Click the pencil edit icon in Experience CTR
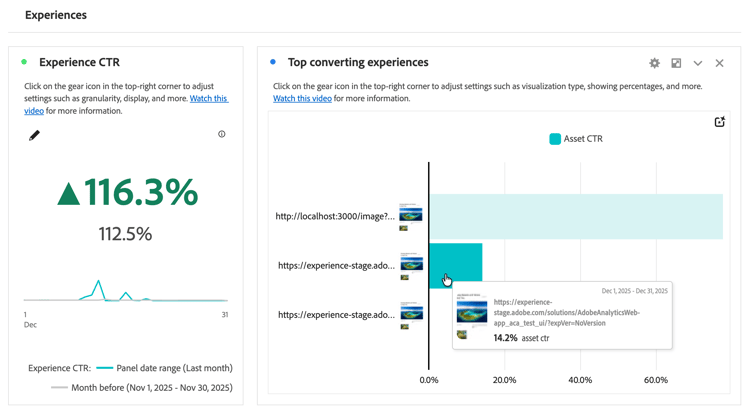The image size is (750, 411). (x=34, y=135)
